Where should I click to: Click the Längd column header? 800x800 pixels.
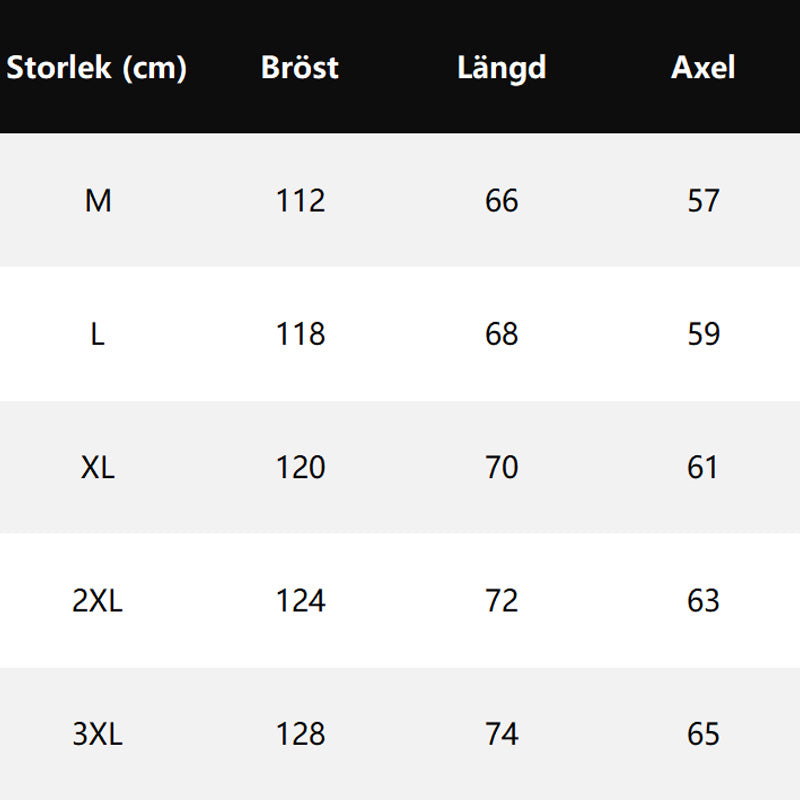502,68
